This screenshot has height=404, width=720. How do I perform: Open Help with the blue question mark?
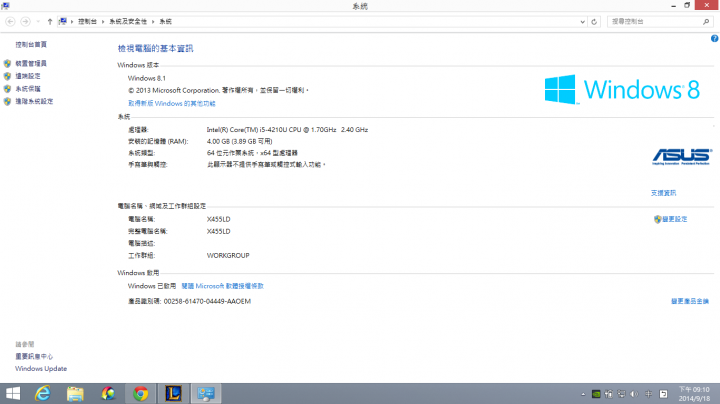pos(714,39)
